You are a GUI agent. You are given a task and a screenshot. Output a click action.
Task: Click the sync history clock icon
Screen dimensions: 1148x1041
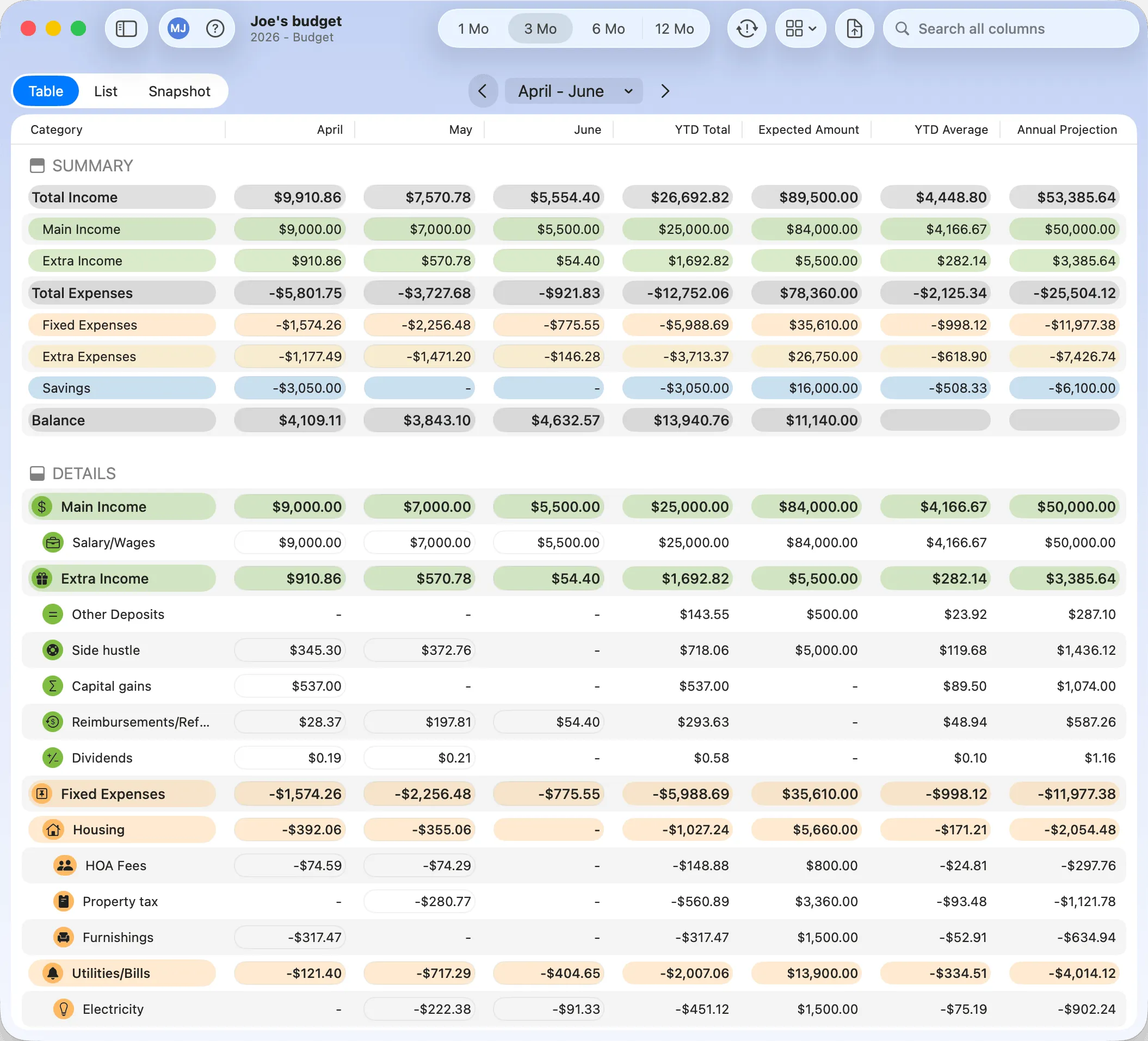click(x=746, y=28)
